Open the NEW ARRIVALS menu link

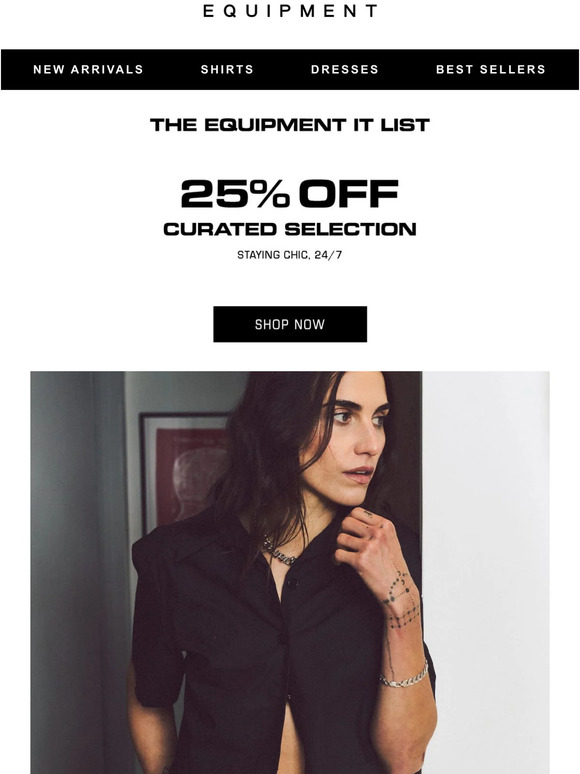[x=88, y=70]
